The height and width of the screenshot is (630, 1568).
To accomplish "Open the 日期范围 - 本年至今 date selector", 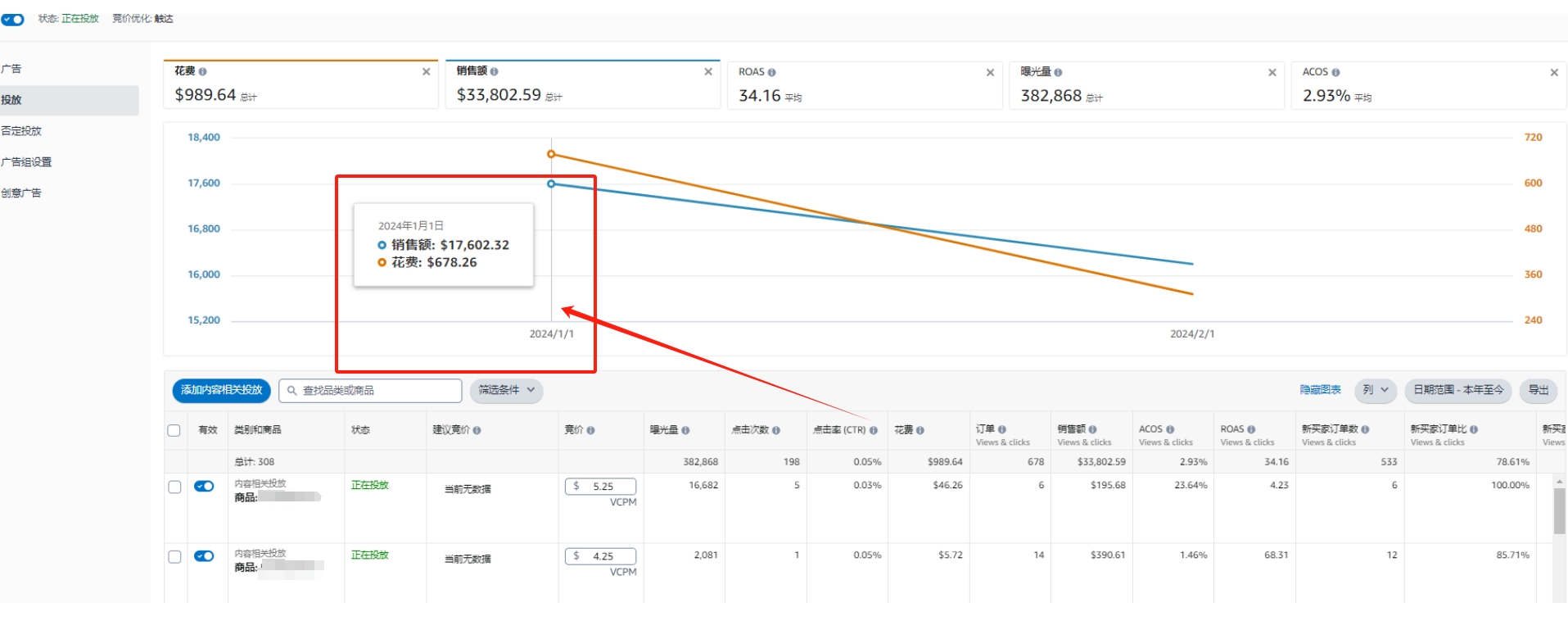I will (x=1458, y=391).
